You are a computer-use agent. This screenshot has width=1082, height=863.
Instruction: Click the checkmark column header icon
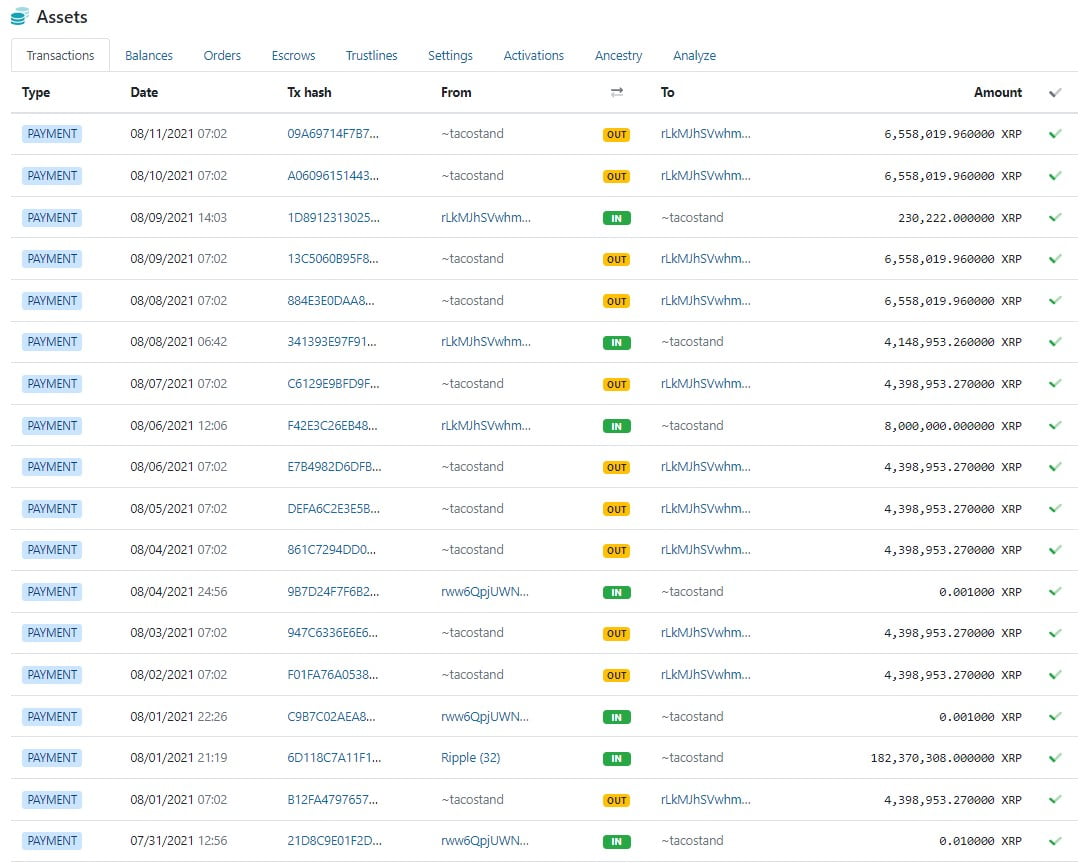click(x=1055, y=92)
